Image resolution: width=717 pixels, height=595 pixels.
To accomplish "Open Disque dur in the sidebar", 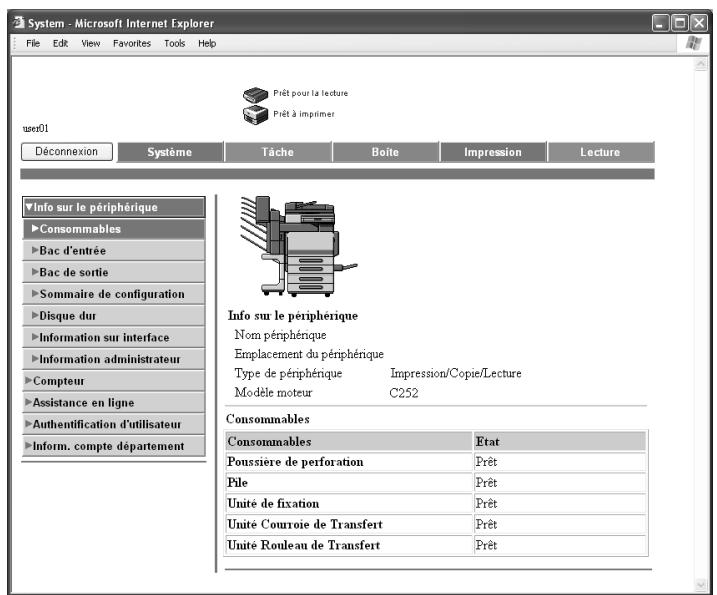I will 114,316.
